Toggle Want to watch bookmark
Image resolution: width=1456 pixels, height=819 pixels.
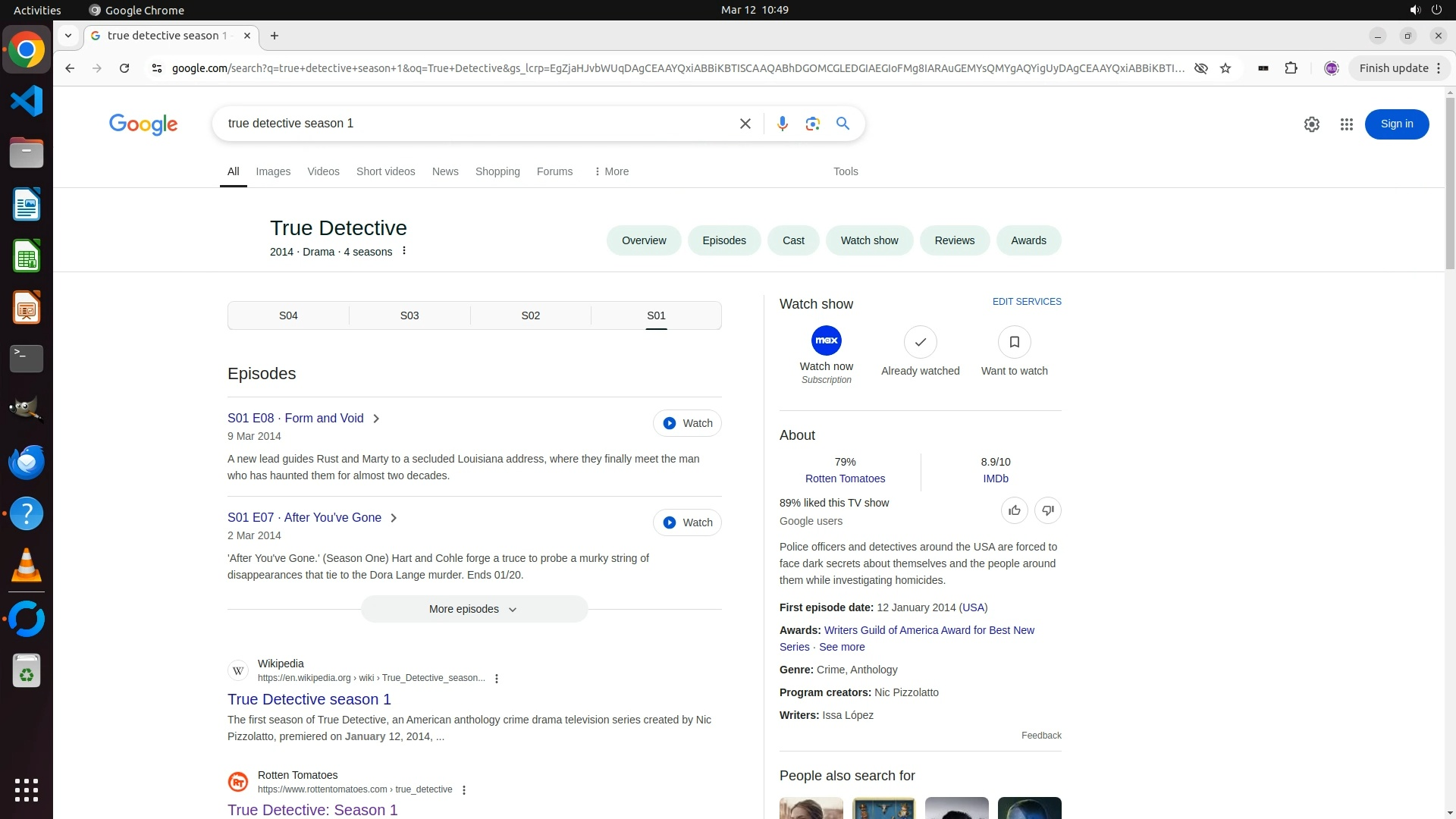click(1014, 343)
